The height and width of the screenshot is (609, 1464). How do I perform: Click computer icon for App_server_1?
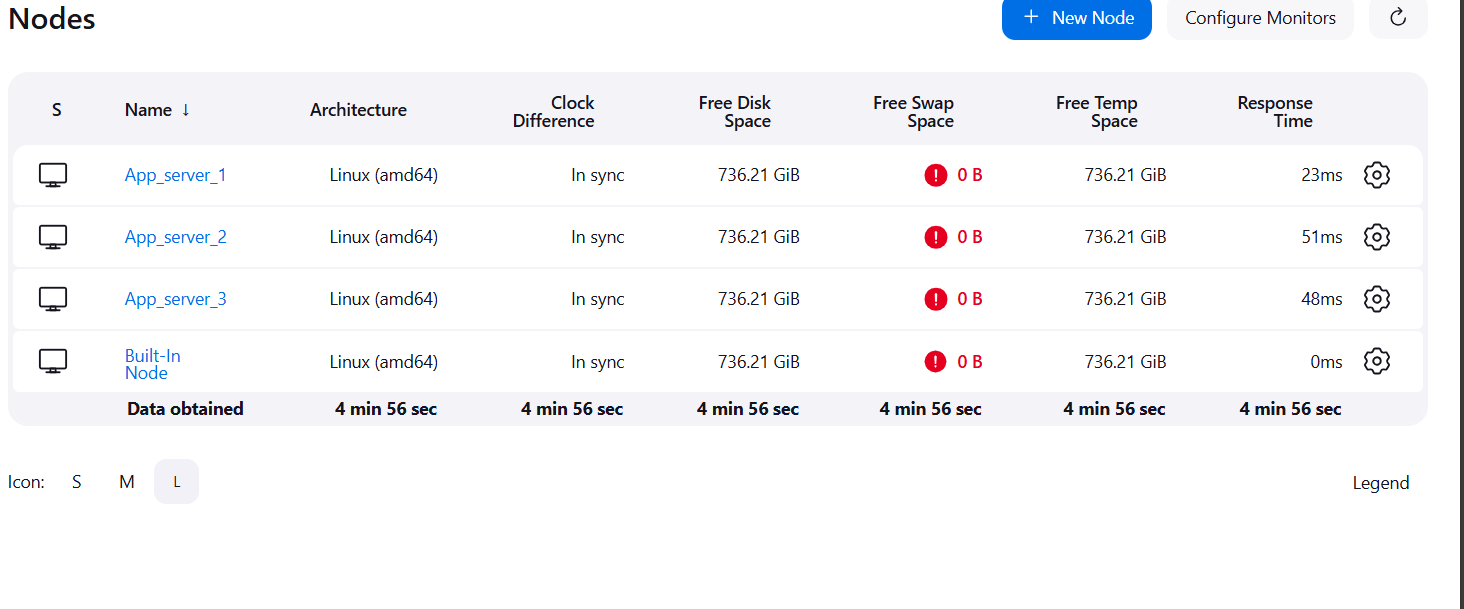pos(53,176)
